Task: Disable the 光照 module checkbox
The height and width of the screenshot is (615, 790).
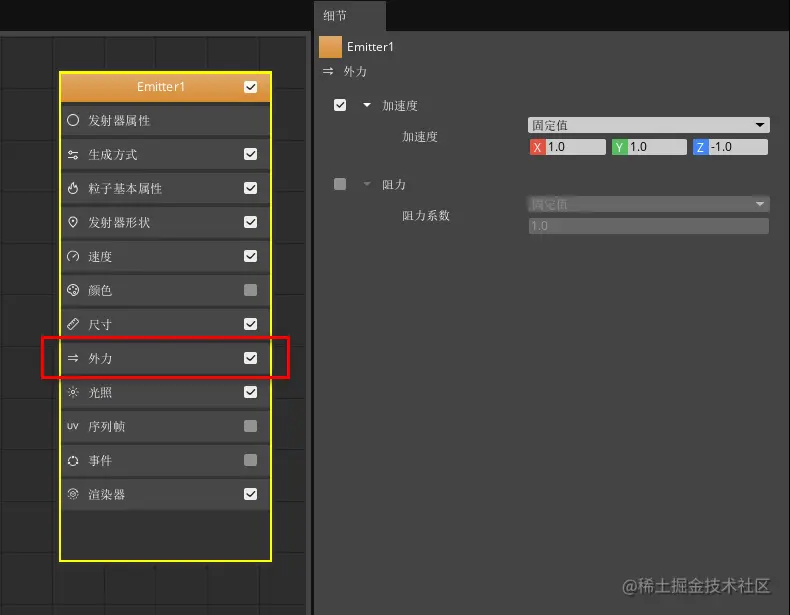Action: pos(250,392)
